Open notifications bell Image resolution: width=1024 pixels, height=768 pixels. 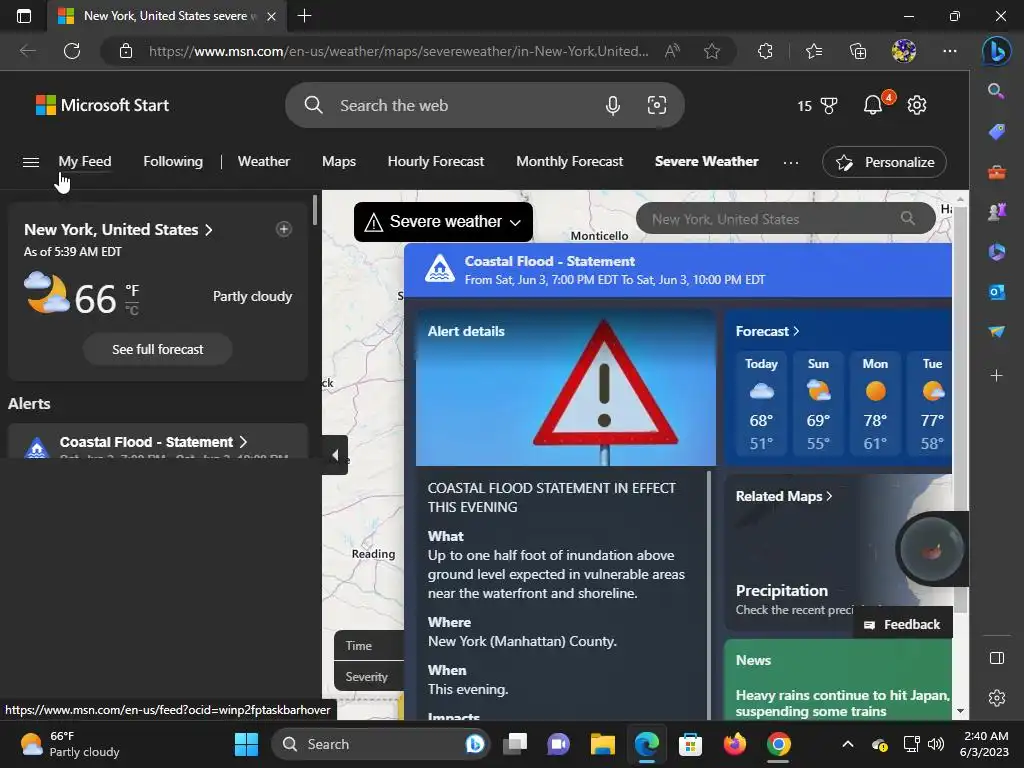pos(873,105)
